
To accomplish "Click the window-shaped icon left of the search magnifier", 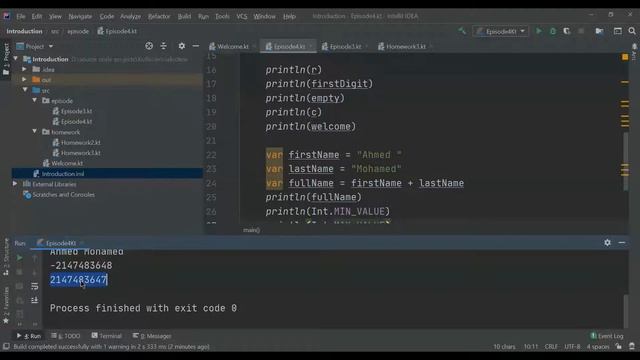I will pyautogui.click(x=618, y=31).
